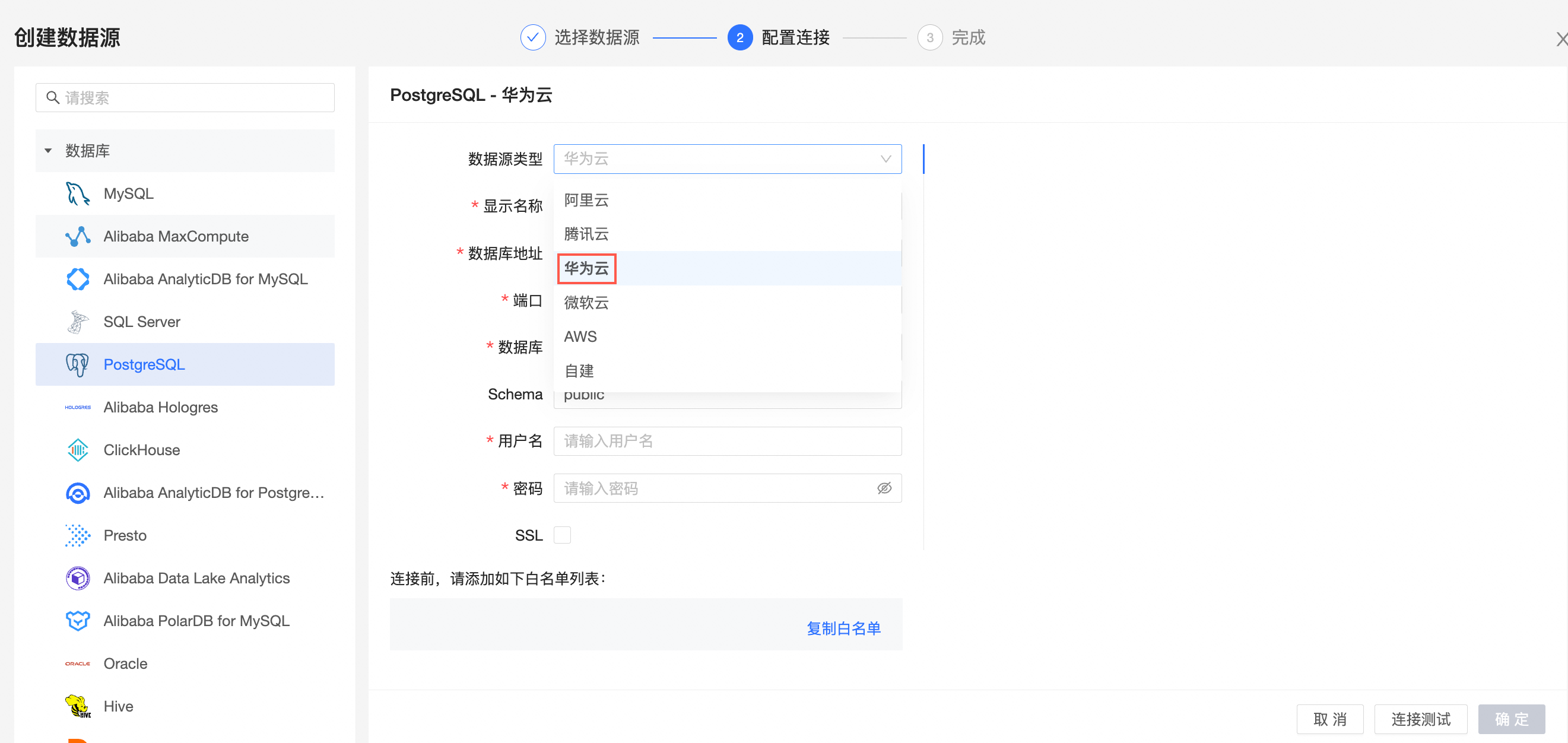The image size is (1568, 743).
Task: Click the Schema input field
Action: tap(728, 399)
